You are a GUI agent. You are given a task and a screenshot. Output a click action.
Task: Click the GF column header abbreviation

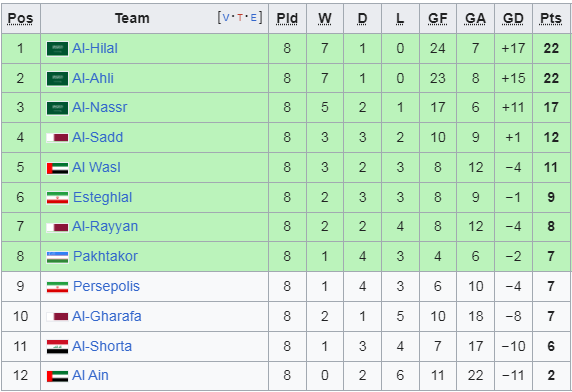click(x=437, y=19)
